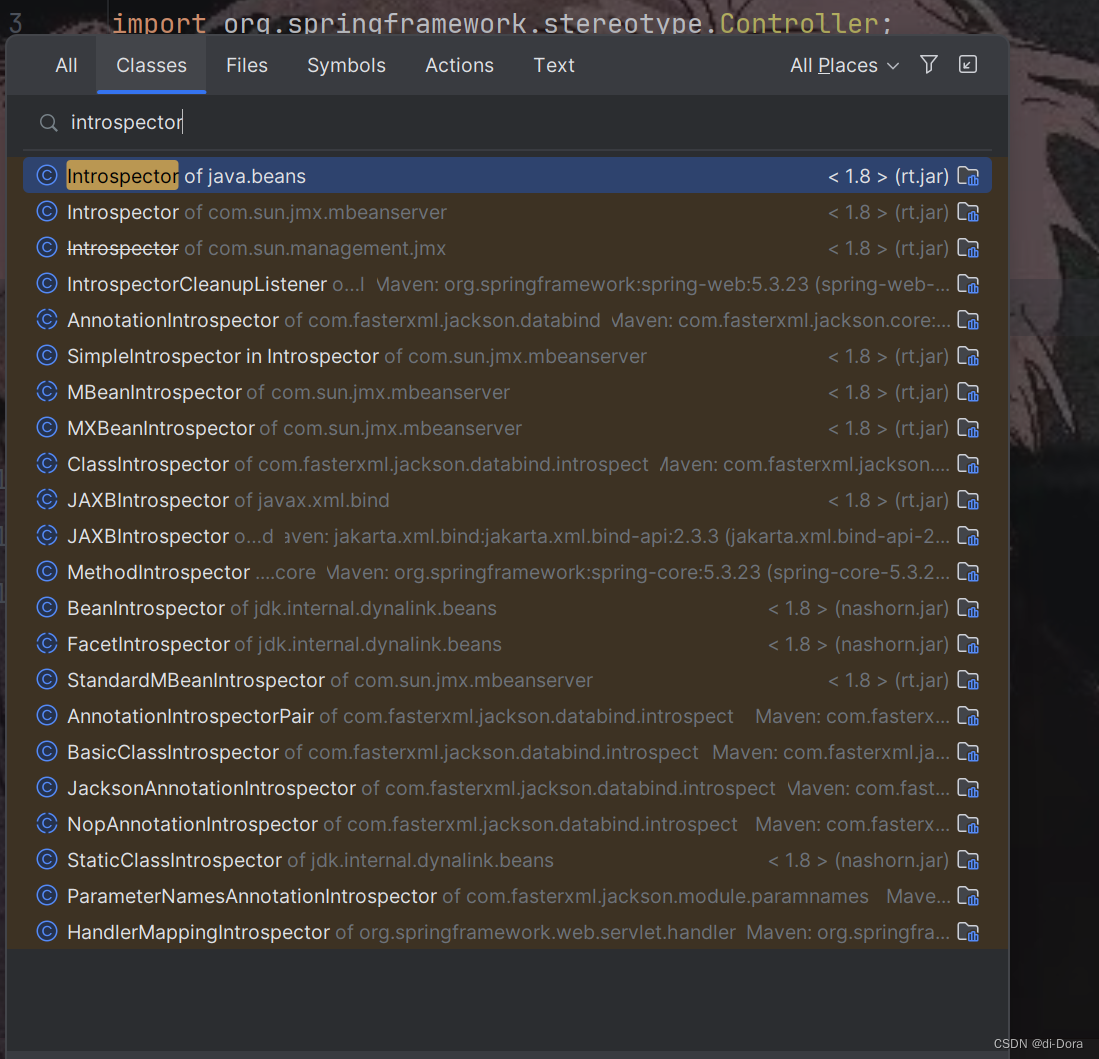
Task: Click library icon on IntrospectorCleanupListener row
Action: click(x=968, y=284)
